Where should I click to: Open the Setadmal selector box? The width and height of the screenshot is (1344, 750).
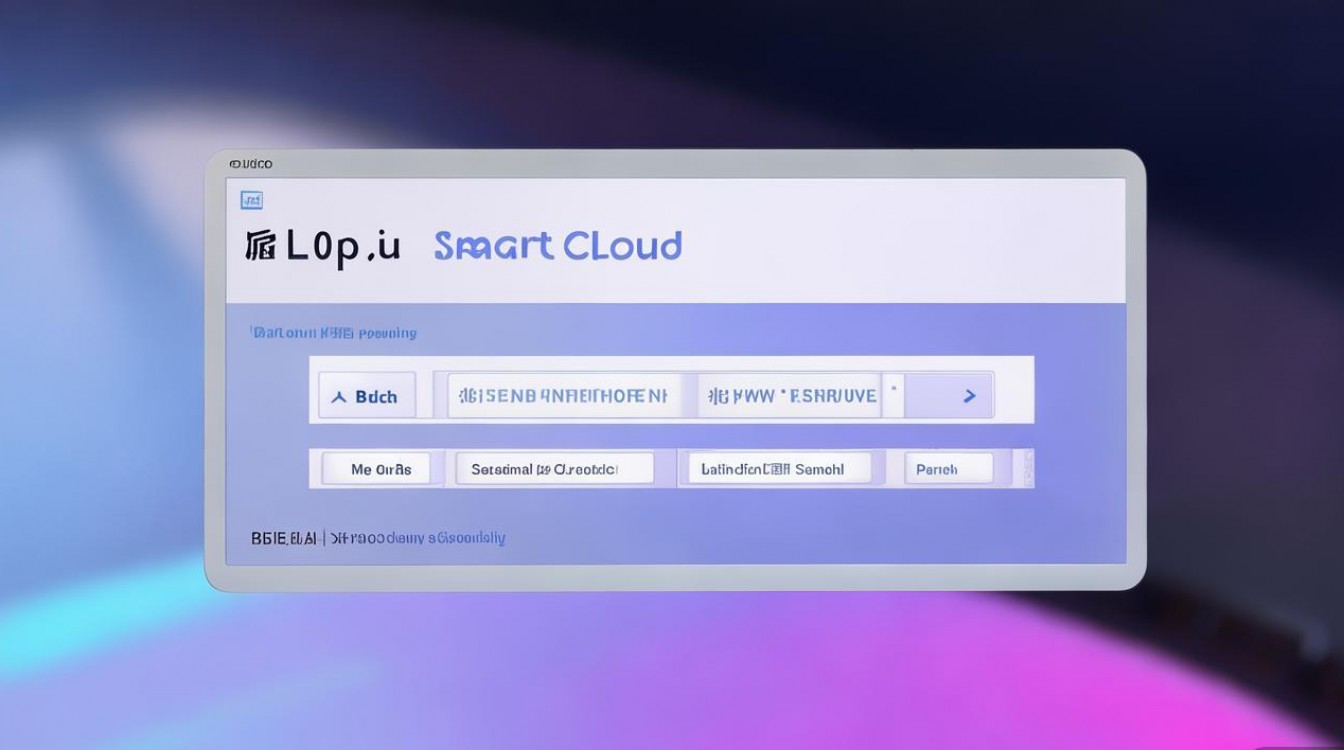[554, 468]
